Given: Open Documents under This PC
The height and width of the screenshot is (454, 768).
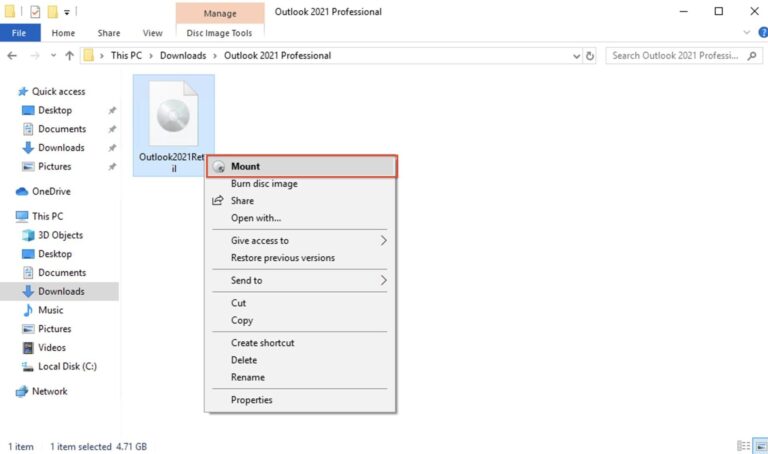Looking at the screenshot, I should tap(62, 272).
